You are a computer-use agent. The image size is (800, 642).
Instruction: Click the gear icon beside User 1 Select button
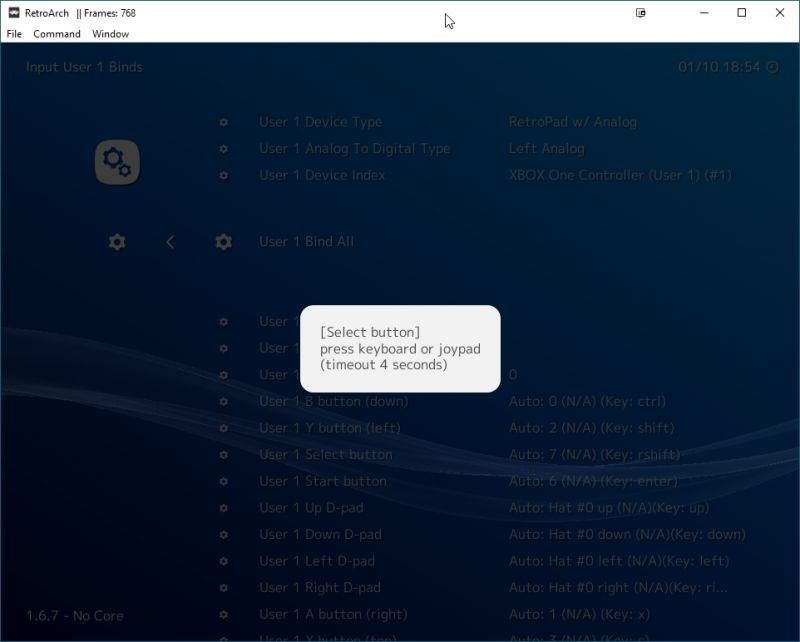click(x=222, y=454)
